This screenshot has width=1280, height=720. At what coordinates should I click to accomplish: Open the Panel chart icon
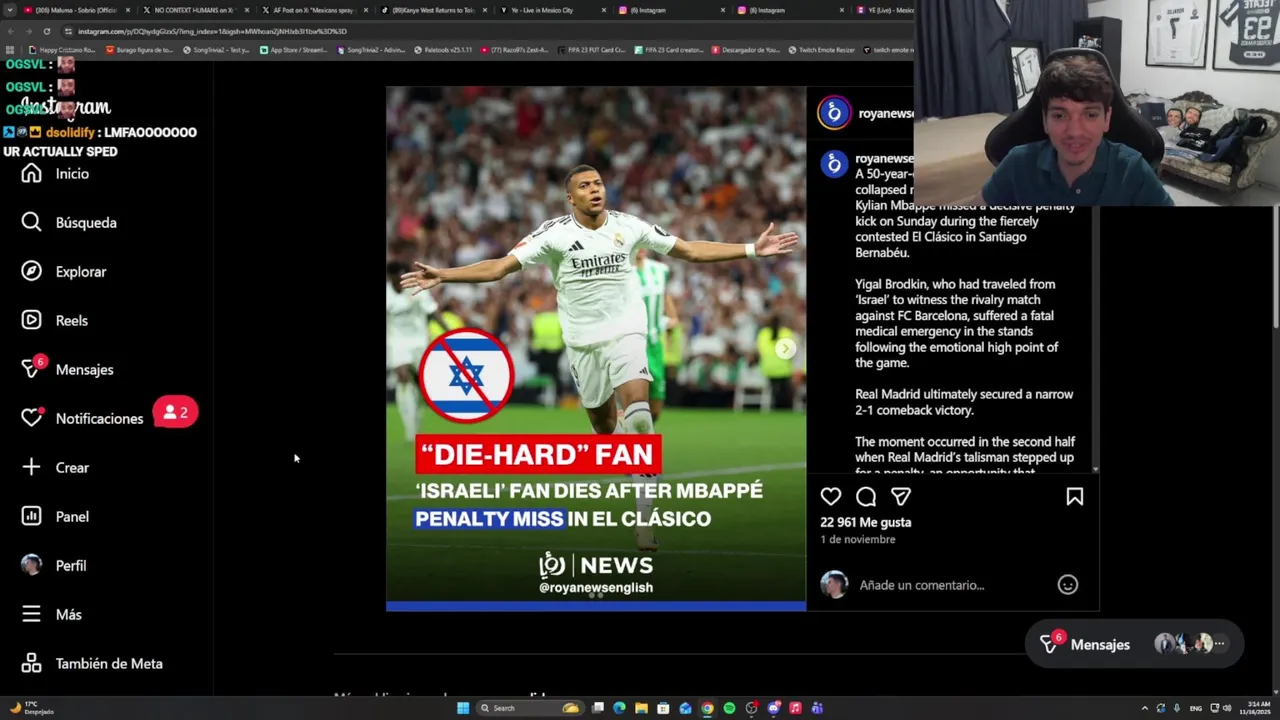[x=31, y=517]
